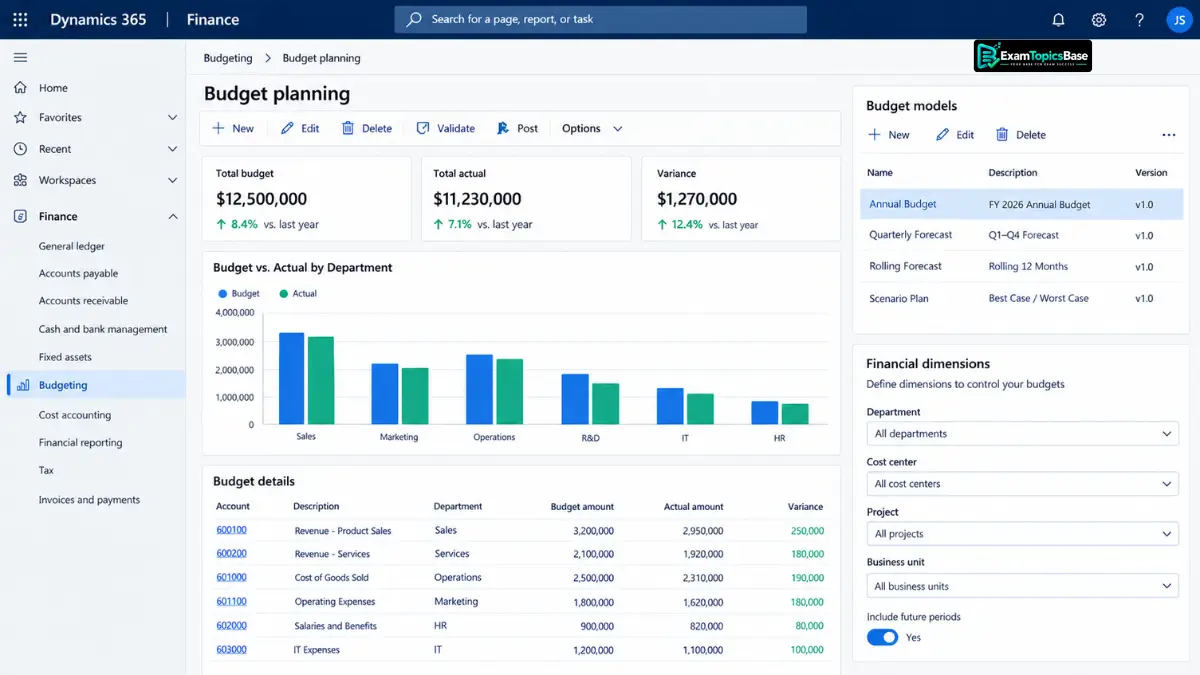This screenshot has height=675, width=1200.
Task: Select the Annual Budget model row
Action: pyautogui.click(x=1021, y=204)
